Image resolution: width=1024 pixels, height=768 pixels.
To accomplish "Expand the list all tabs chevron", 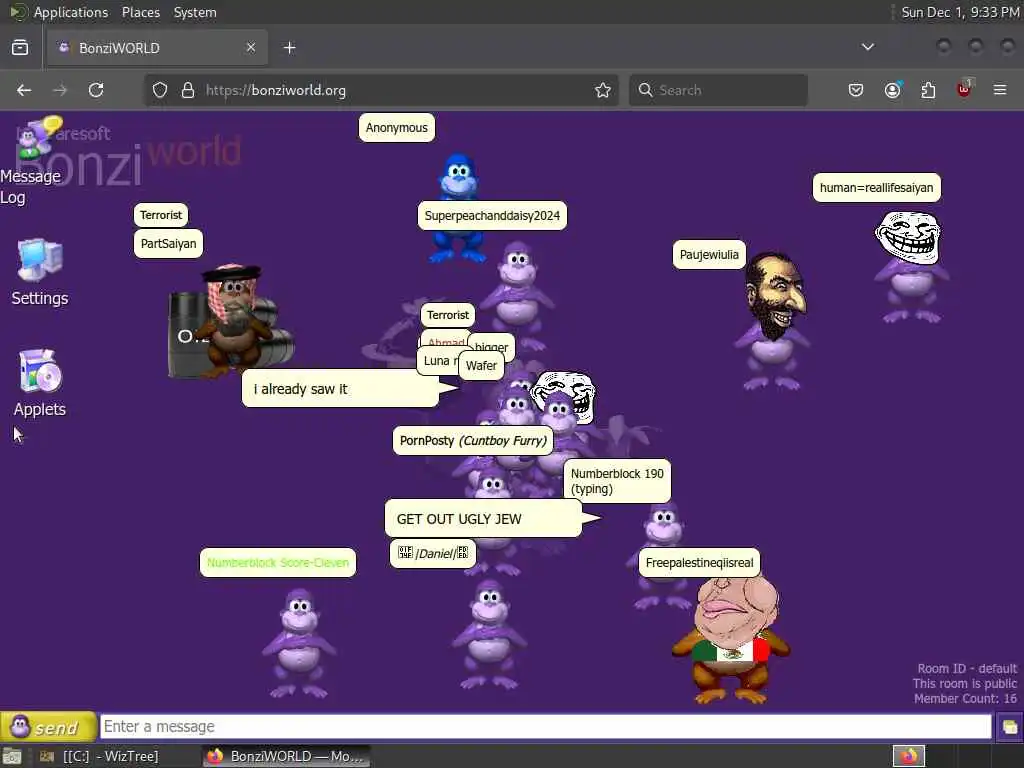I will pos(867,47).
